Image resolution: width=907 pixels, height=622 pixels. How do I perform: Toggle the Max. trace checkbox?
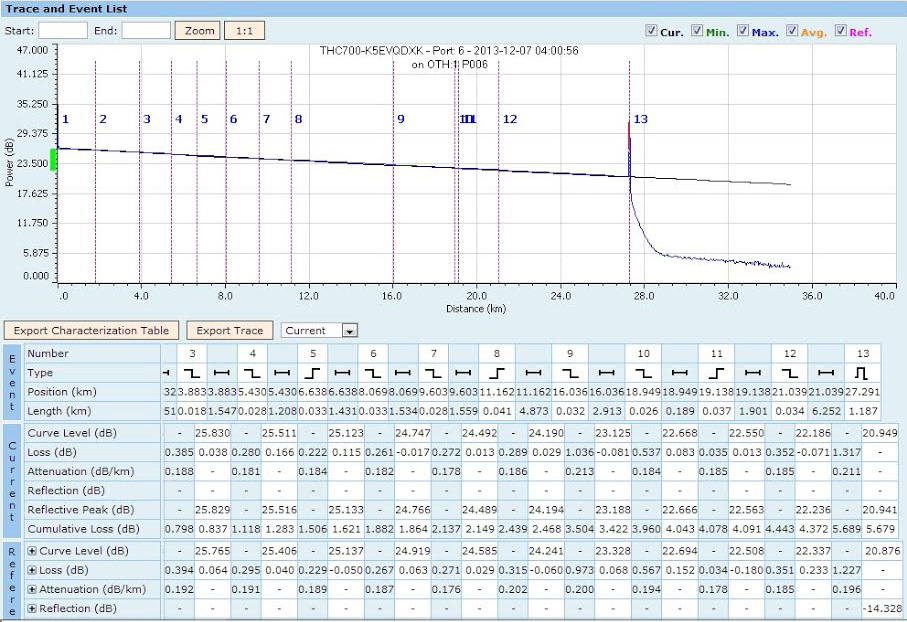pyautogui.click(x=743, y=31)
